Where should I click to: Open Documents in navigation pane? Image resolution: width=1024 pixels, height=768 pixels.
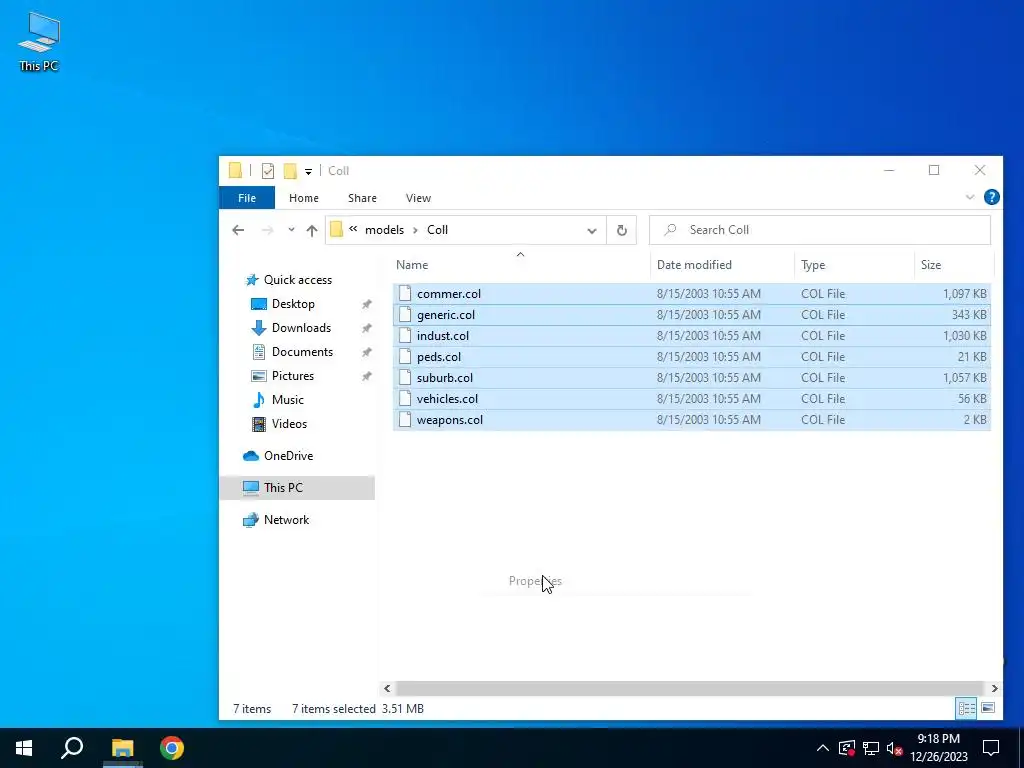[302, 352]
